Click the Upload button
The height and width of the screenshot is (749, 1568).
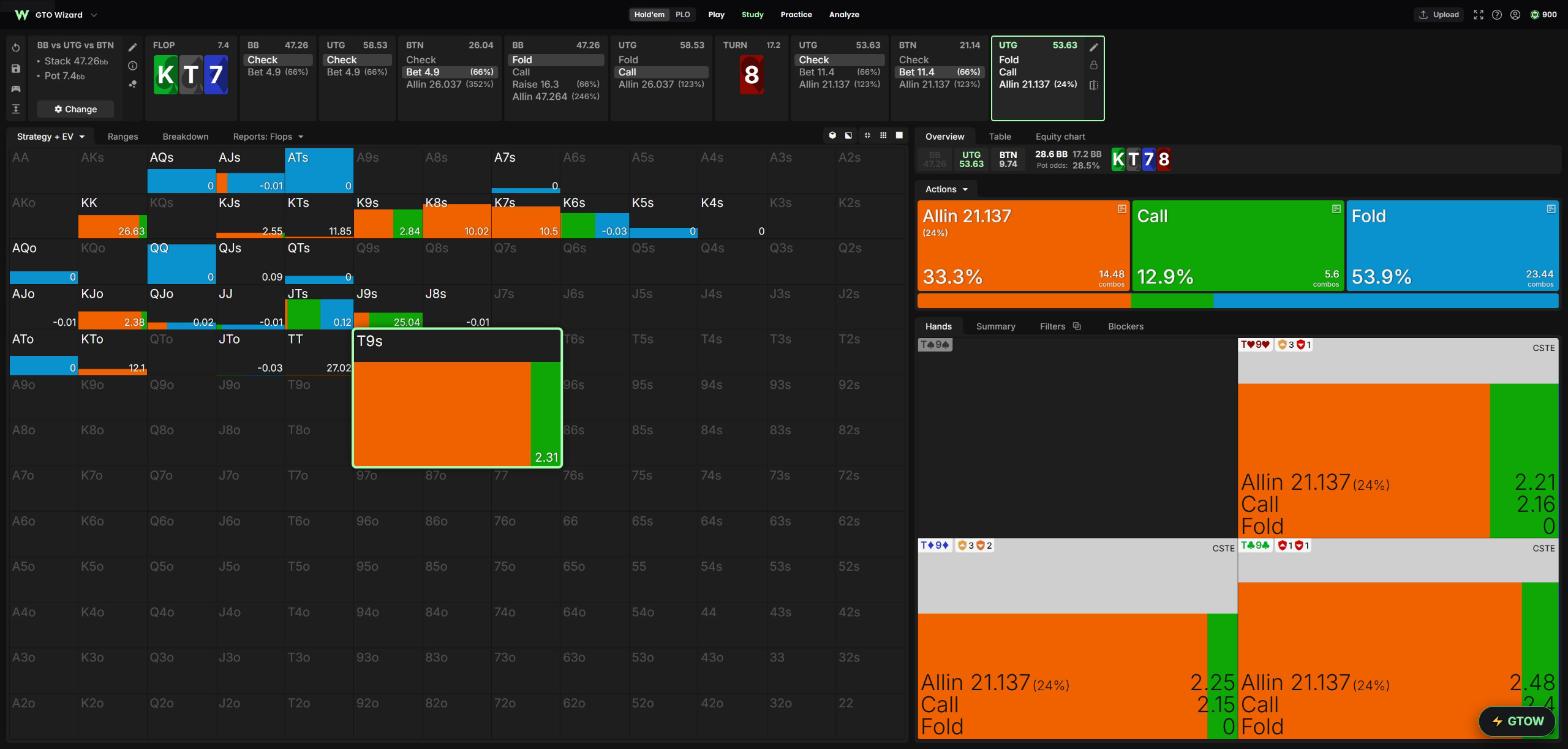point(1439,15)
